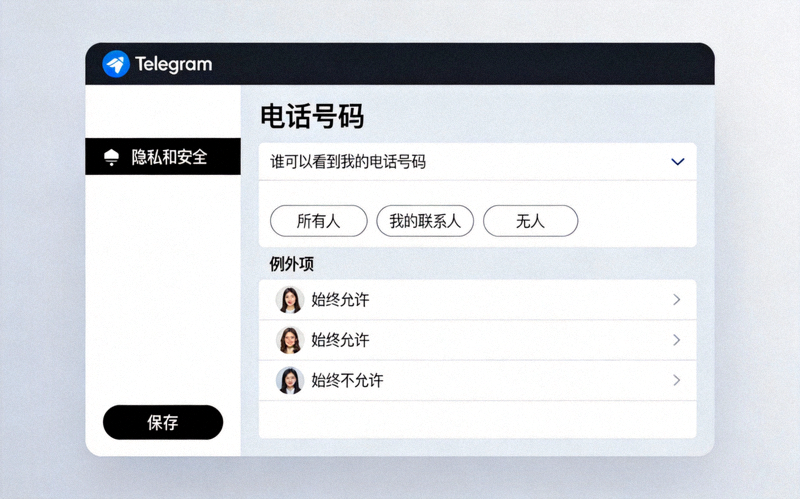Select the 我的联系人 option

coord(425,221)
